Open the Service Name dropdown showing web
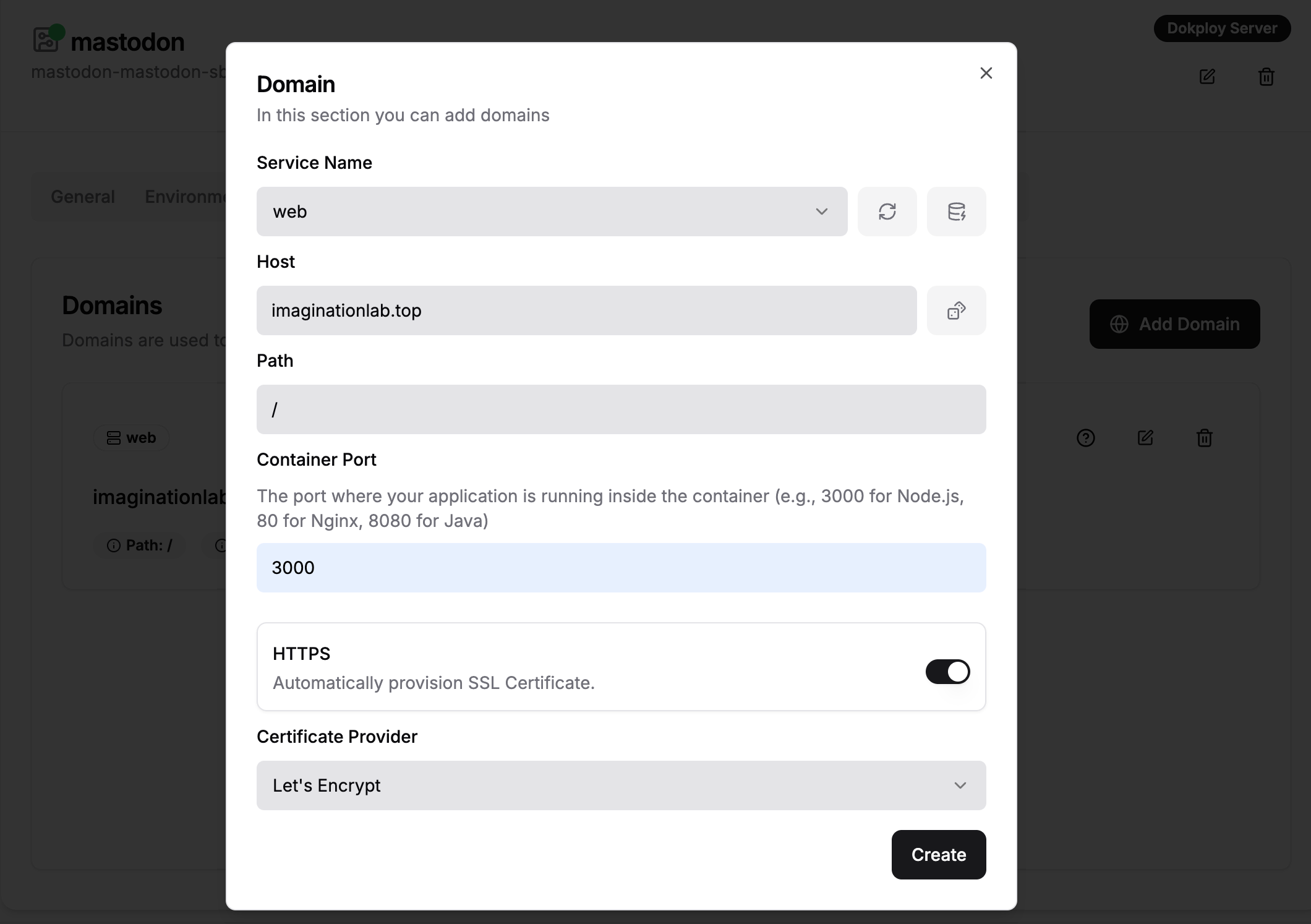Screen dimensions: 1311x924 [x=552, y=212]
